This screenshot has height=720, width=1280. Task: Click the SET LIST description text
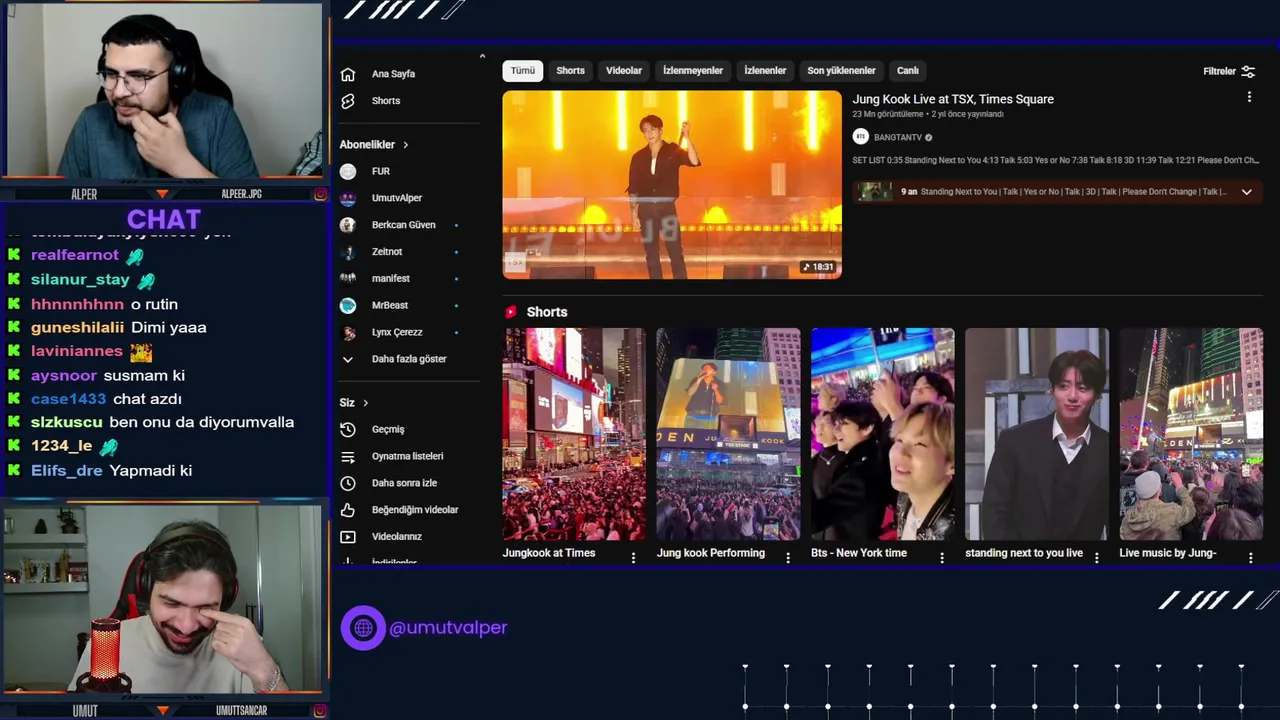click(1055, 160)
